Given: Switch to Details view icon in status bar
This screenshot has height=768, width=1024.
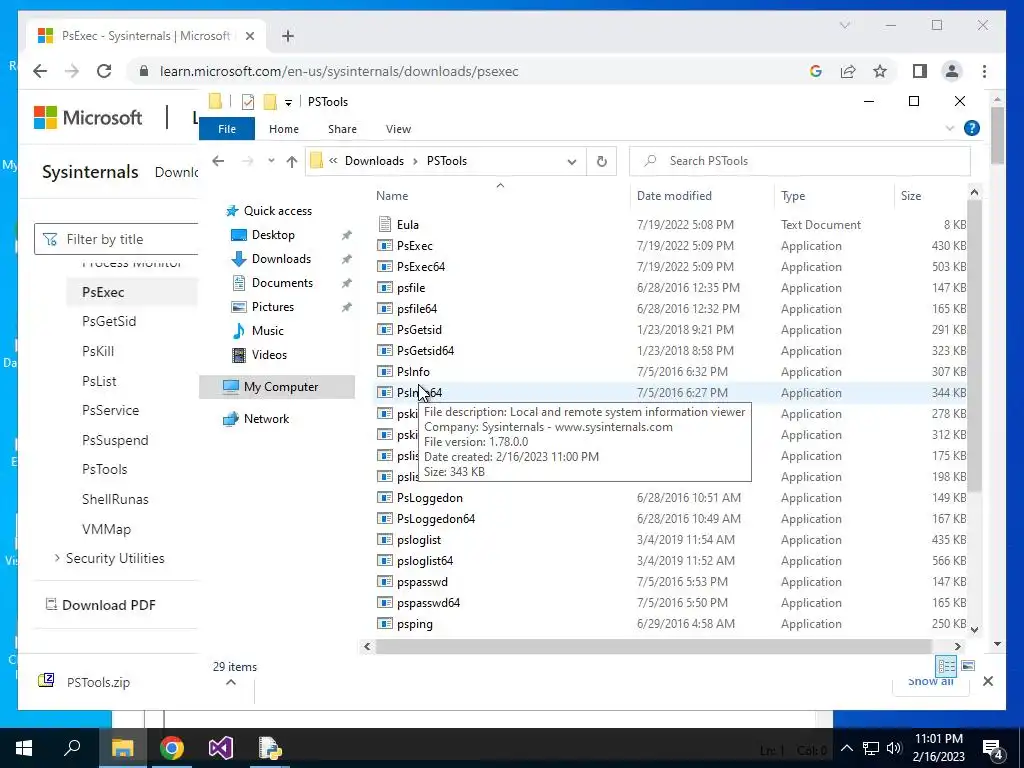Looking at the screenshot, I should click(946, 666).
